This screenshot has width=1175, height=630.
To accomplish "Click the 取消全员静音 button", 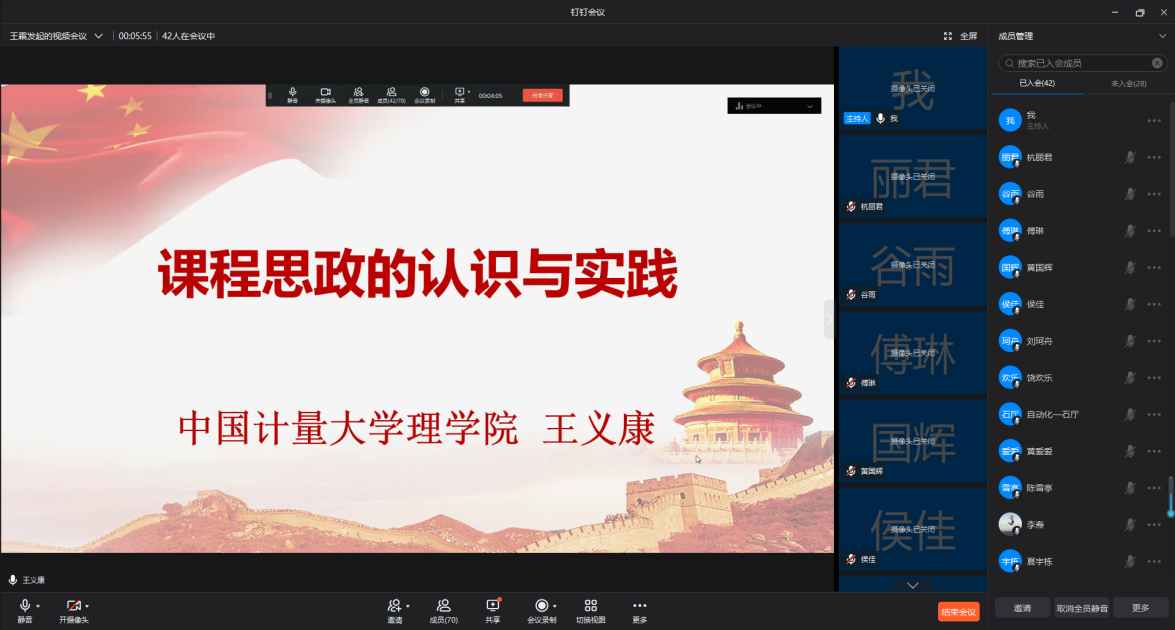I will (1081, 608).
